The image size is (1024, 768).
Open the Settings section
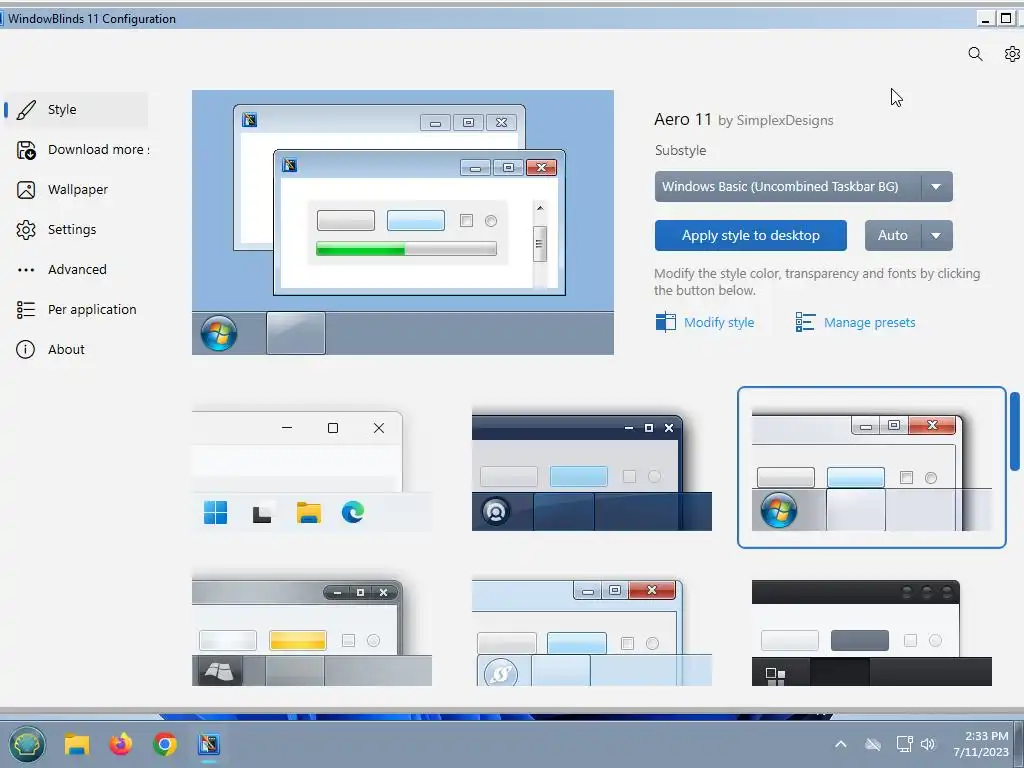76,229
